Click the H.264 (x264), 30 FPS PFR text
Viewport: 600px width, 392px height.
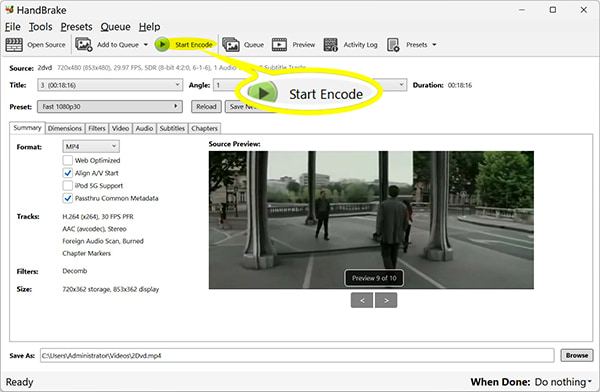pyautogui.click(x=98, y=217)
